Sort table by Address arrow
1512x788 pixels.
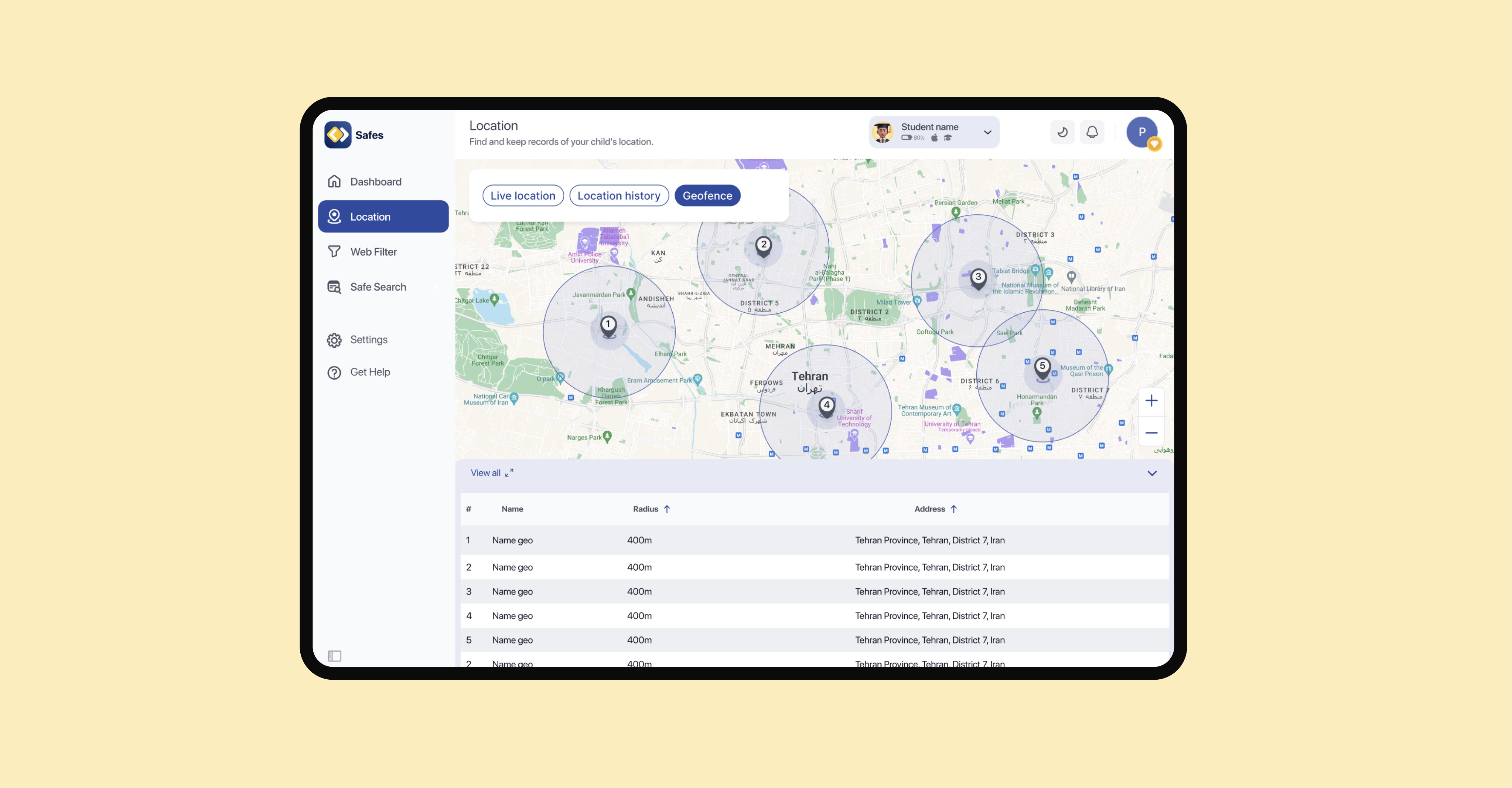click(x=954, y=509)
